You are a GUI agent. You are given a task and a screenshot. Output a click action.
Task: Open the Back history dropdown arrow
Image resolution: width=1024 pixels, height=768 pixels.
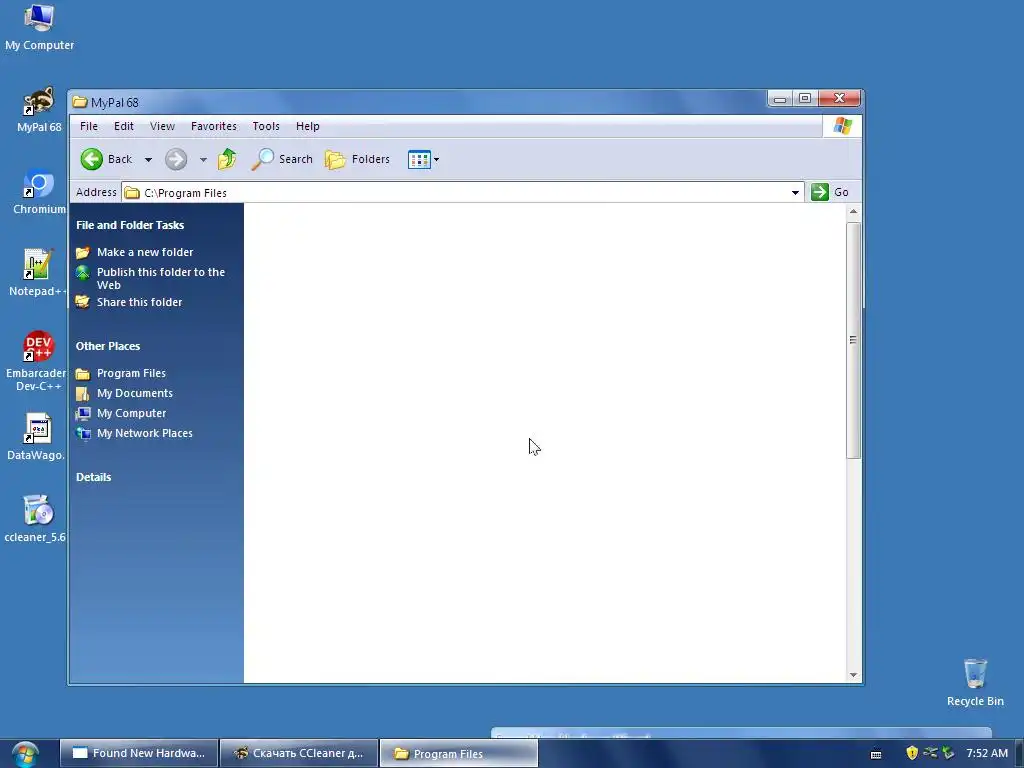point(148,159)
